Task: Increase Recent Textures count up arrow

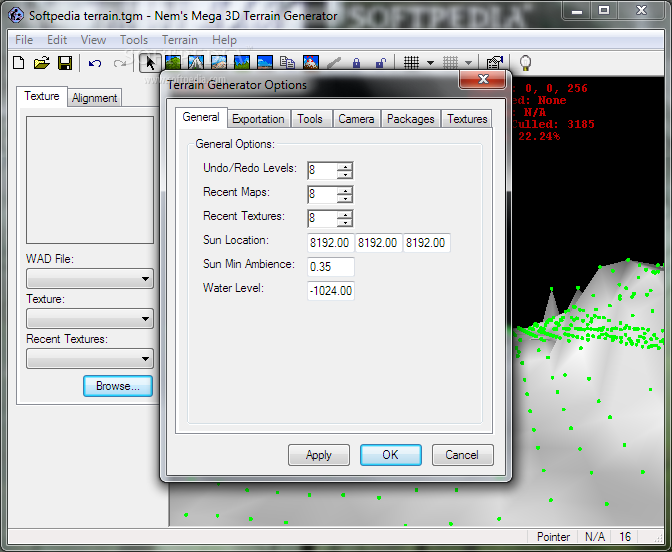Action: click(x=345, y=214)
